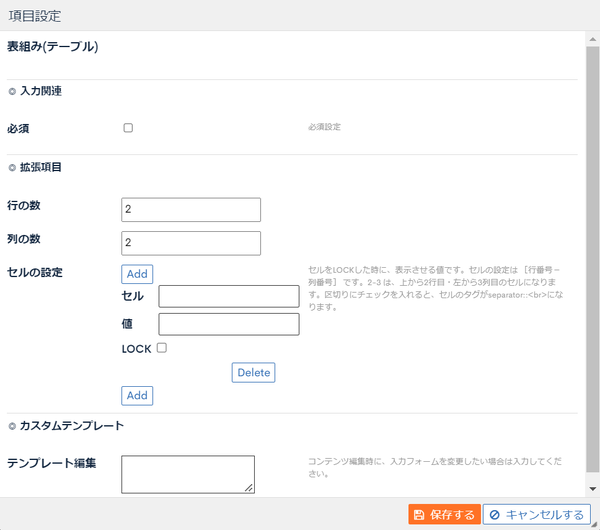This screenshot has height=530, width=600.
Task: Click the textarea resize grip icon
Action: tap(249, 488)
